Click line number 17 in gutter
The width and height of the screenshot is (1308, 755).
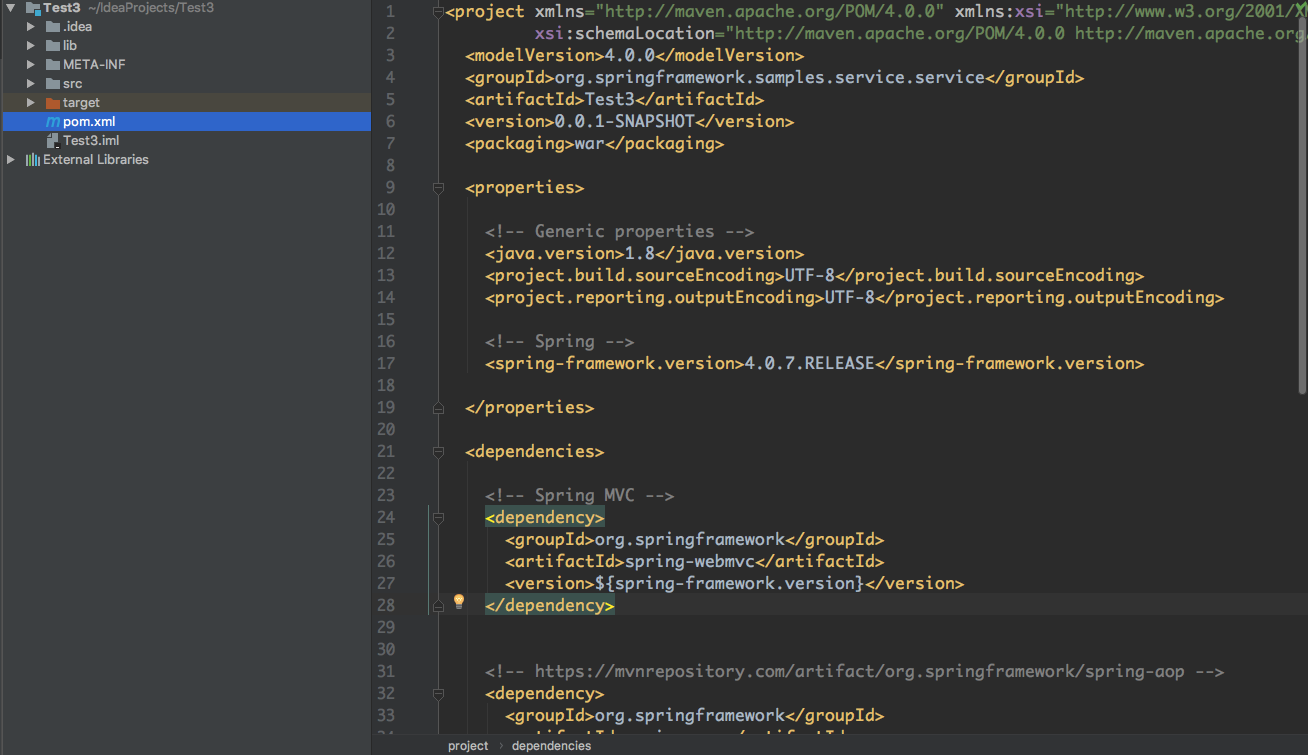pos(386,363)
